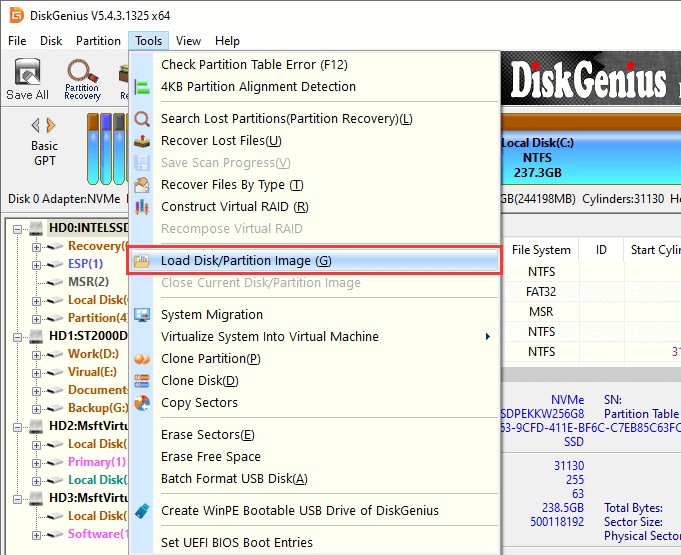Screen dimensions: 681x555
Task: Click the System Migration icon
Action: [x=142, y=315]
